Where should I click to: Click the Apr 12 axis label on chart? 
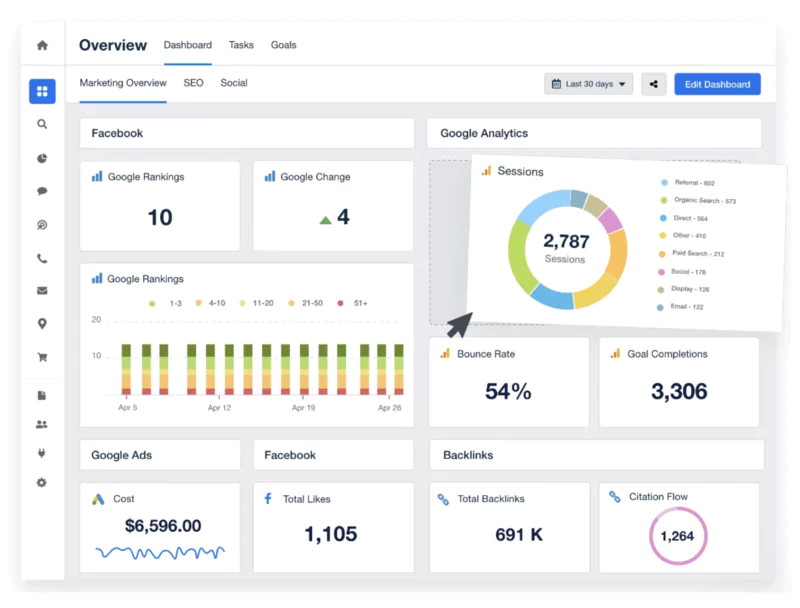(219, 408)
